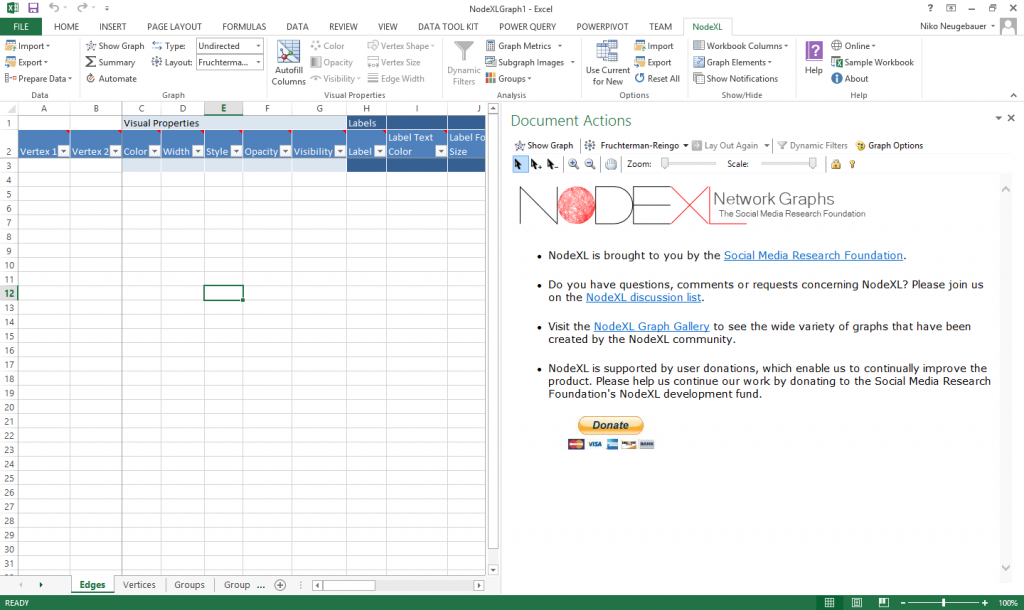Select the zoom-in magnifier in the graph pane

572,164
